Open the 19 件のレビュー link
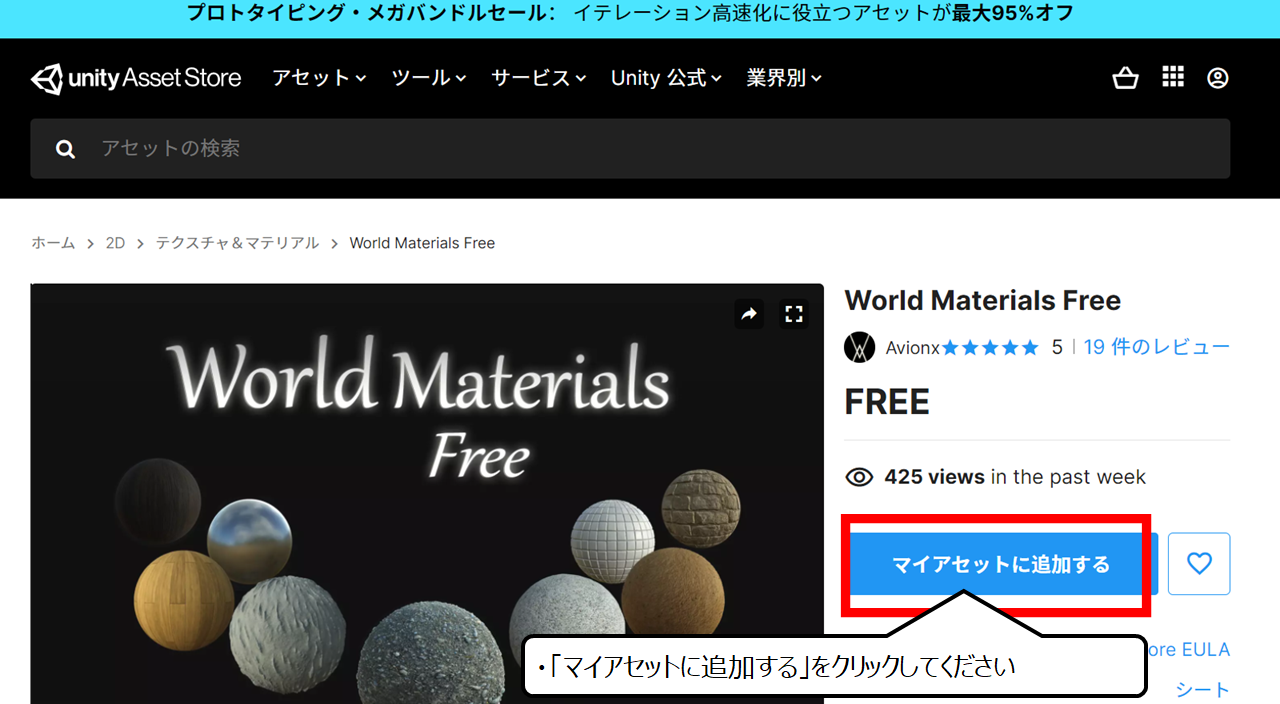Image resolution: width=1280 pixels, height=704 pixels. pos(1157,347)
